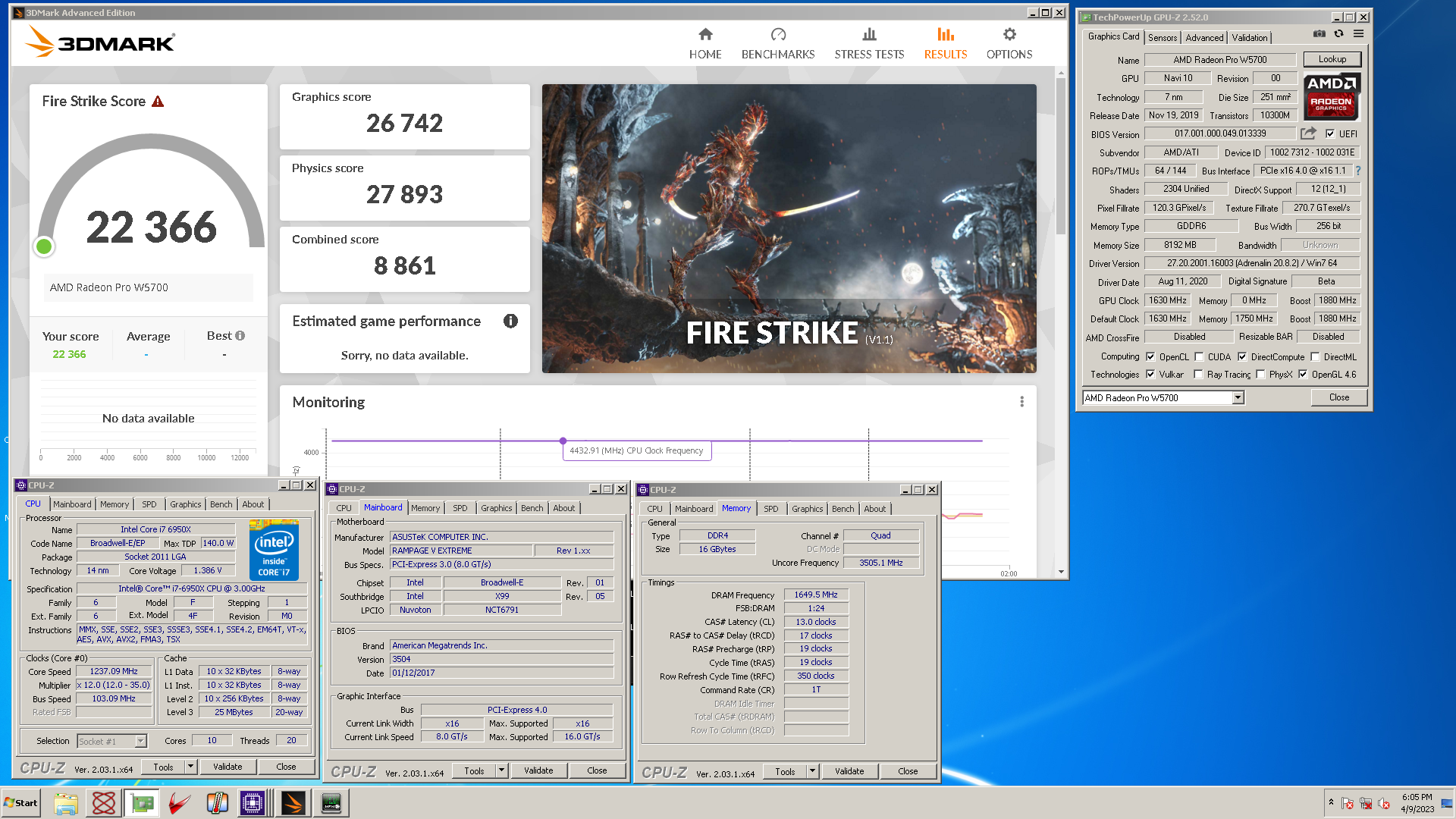The height and width of the screenshot is (819, 1456).
Task: Click Validate in CPU-Z Memory window
Action: pyautogui.click(x=849, y=771)
